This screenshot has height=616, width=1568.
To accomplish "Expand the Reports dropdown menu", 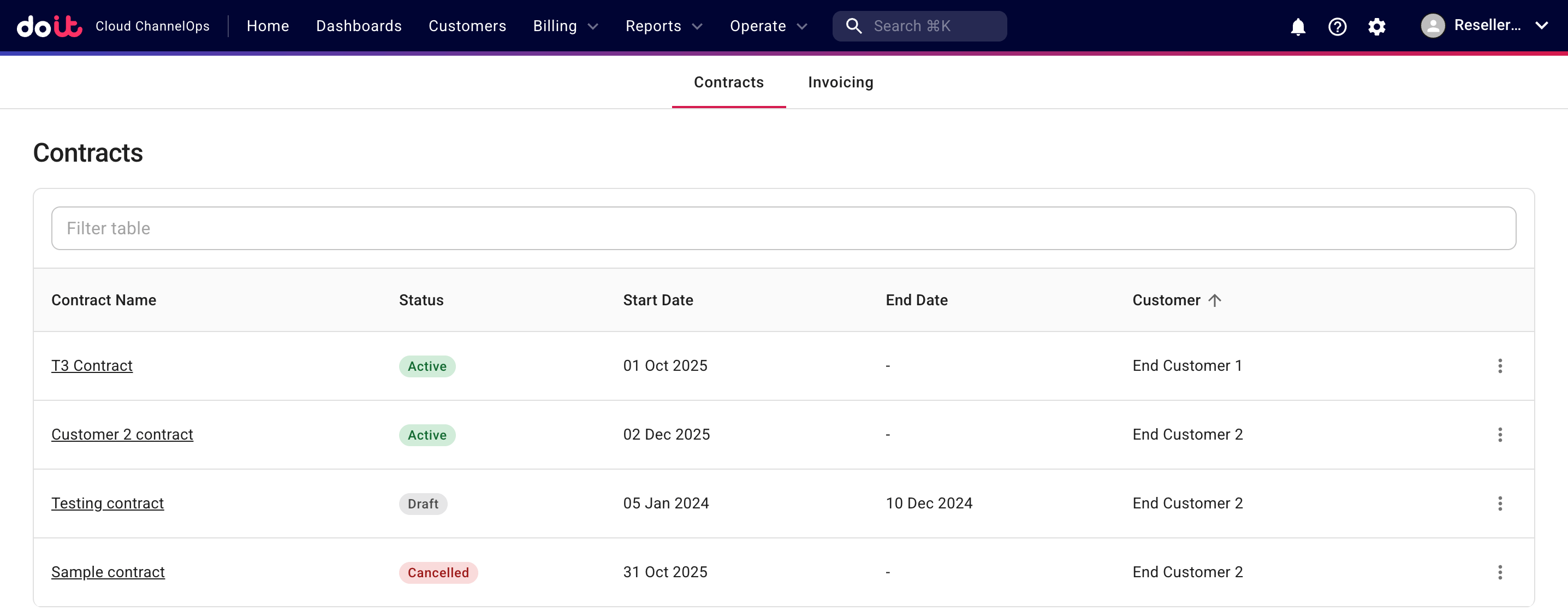I will [663, 26].
